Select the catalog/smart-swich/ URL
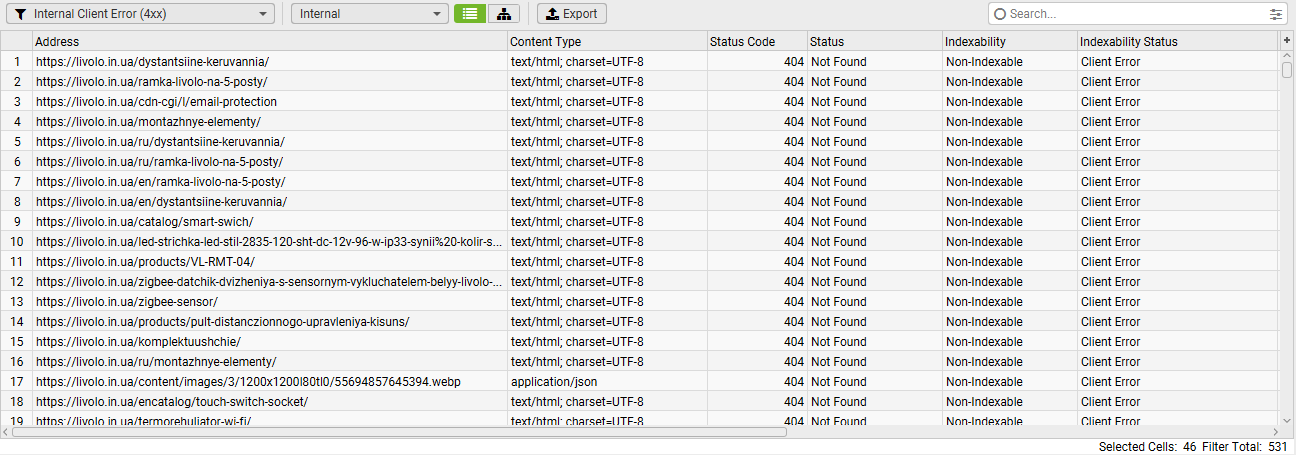 point(145,222)
